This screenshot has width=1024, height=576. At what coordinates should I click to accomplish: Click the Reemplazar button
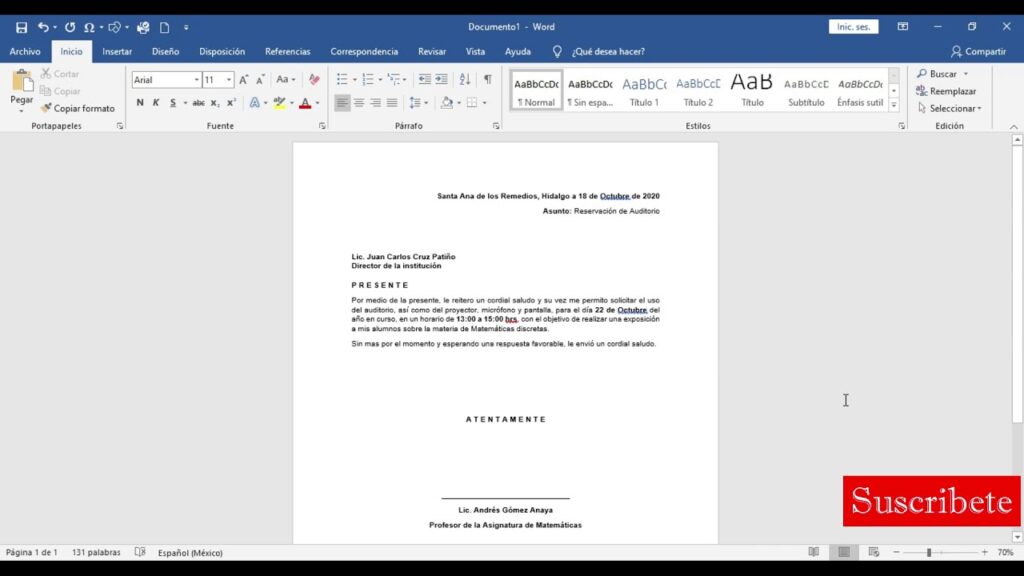946,91
